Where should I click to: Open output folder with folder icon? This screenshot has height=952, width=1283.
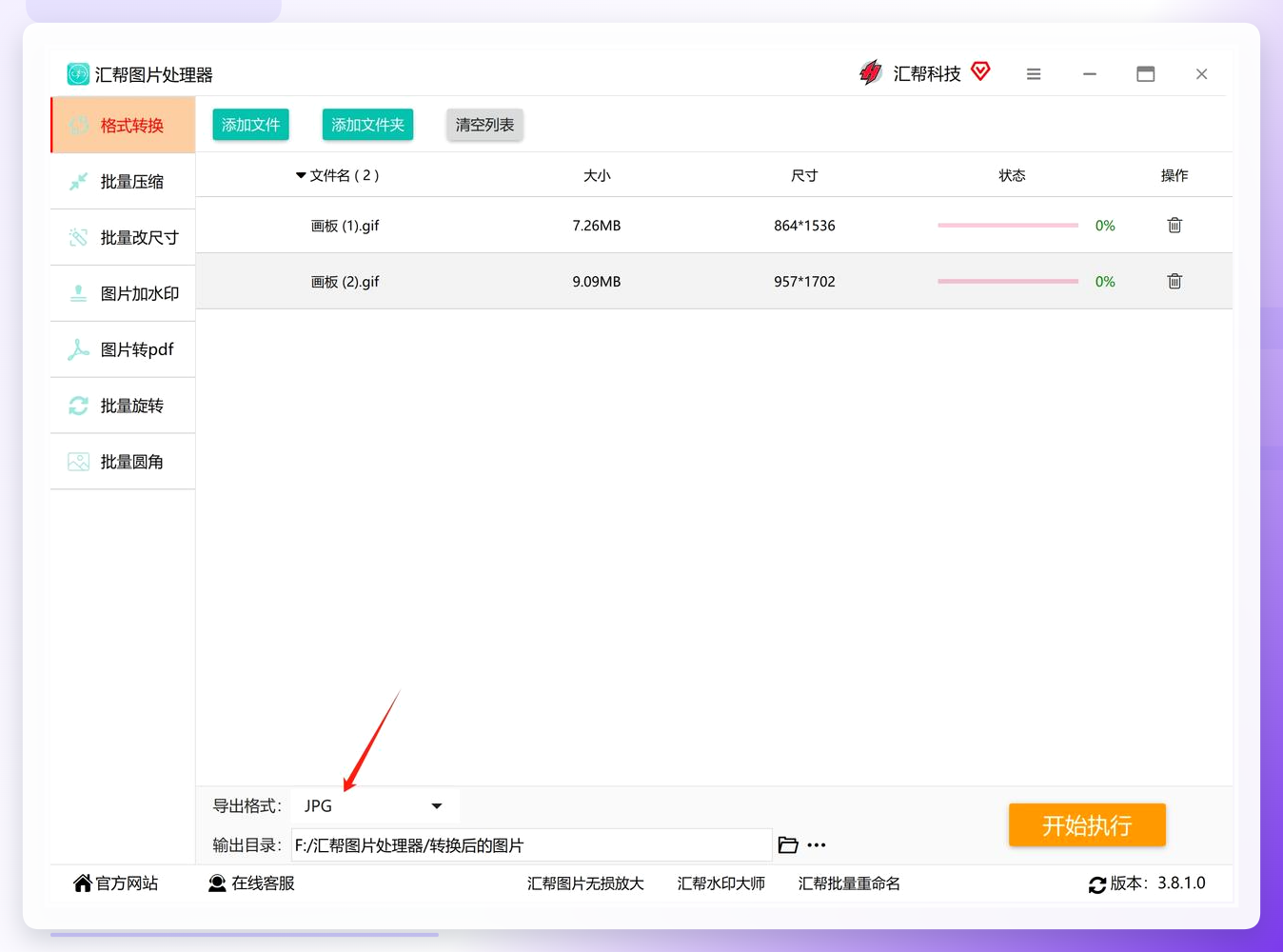(x=788, y=845)
